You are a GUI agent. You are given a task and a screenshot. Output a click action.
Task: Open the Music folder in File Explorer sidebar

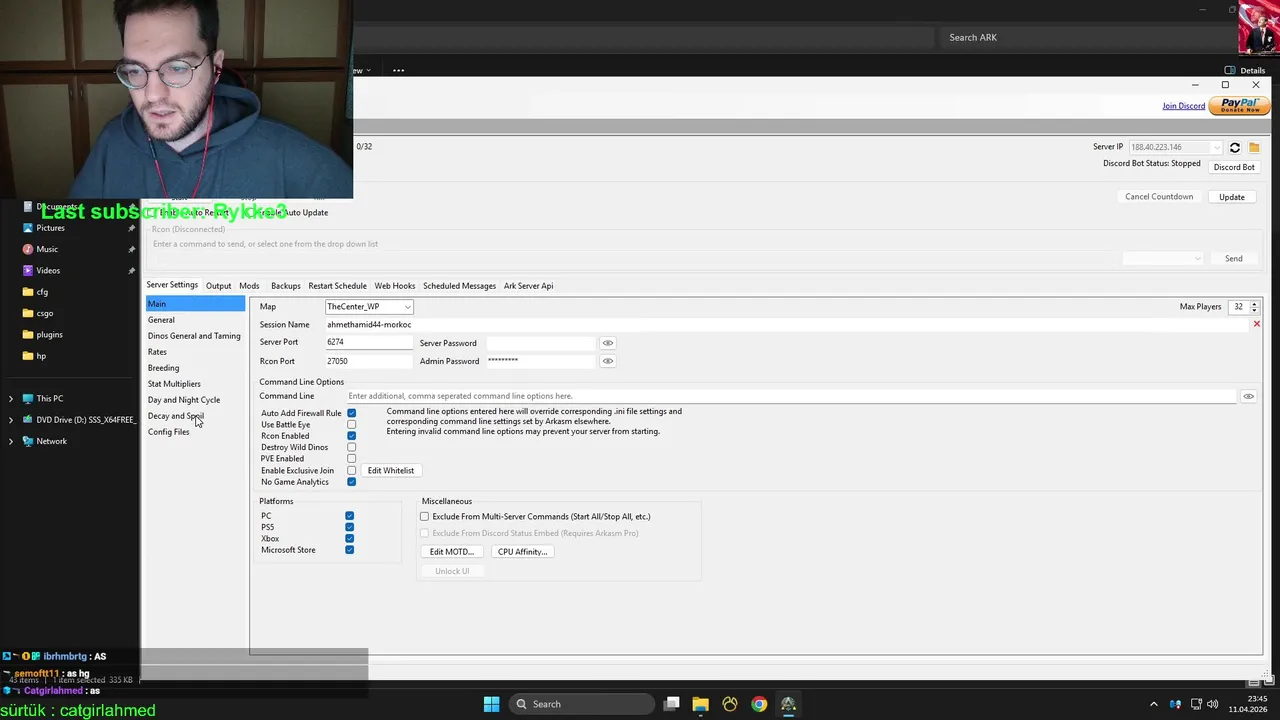point(47,249)
